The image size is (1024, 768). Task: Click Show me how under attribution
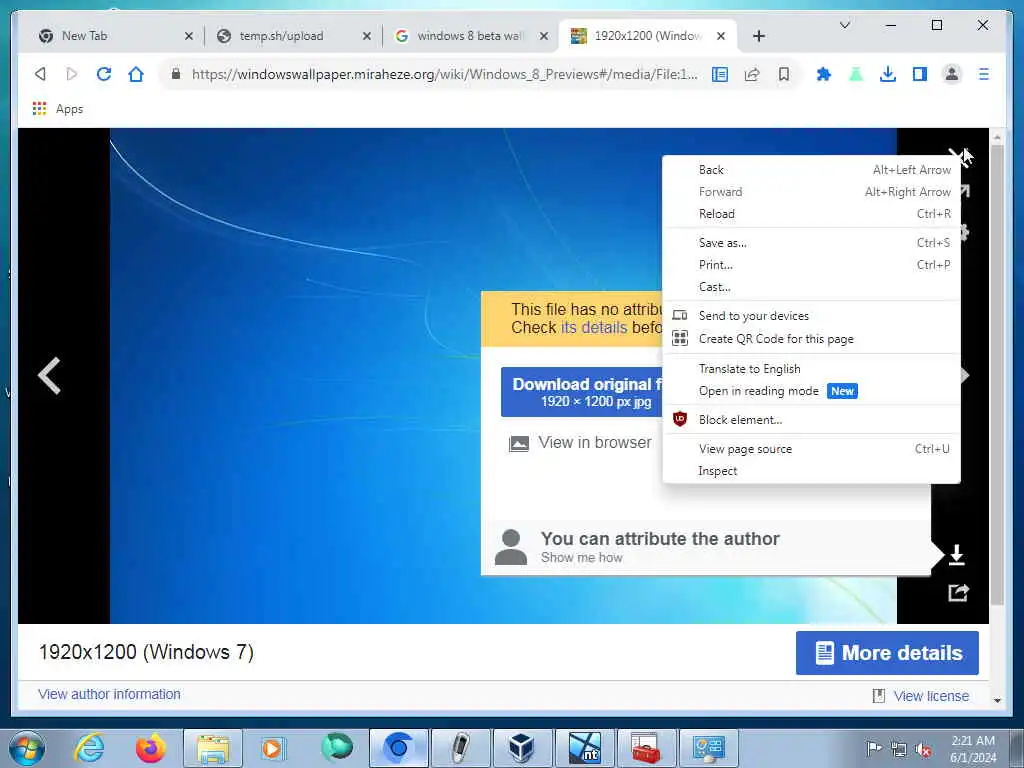(581, 558)
